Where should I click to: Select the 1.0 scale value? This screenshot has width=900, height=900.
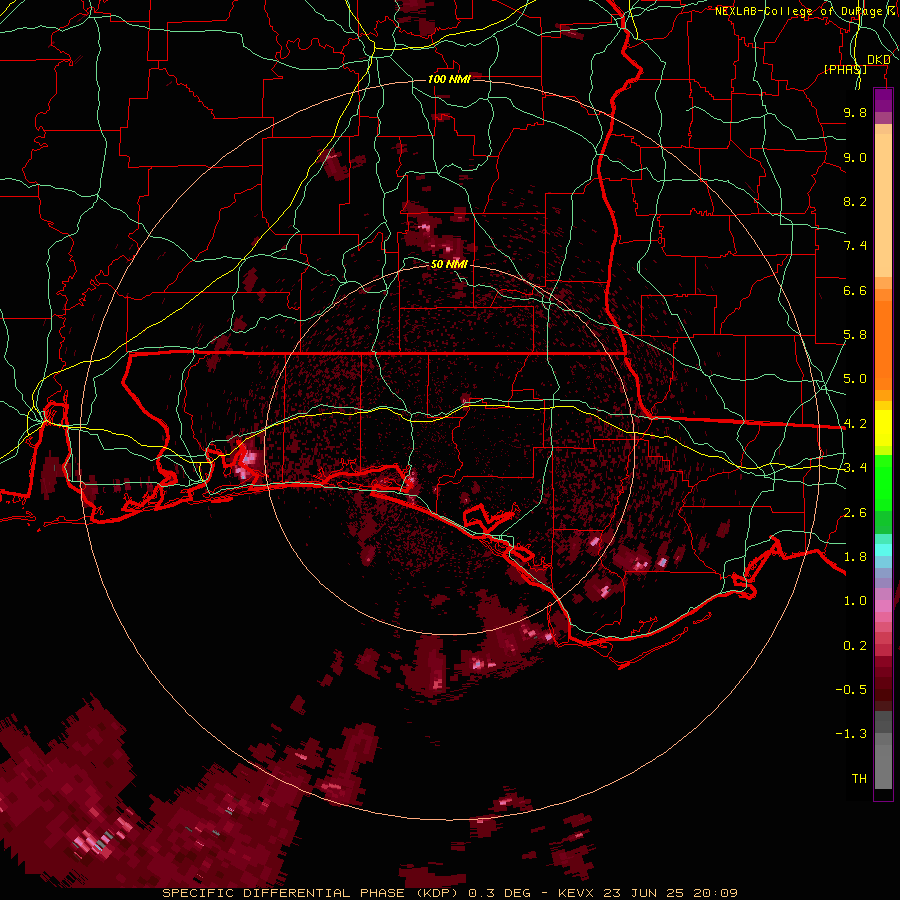[x=855, y=601]
